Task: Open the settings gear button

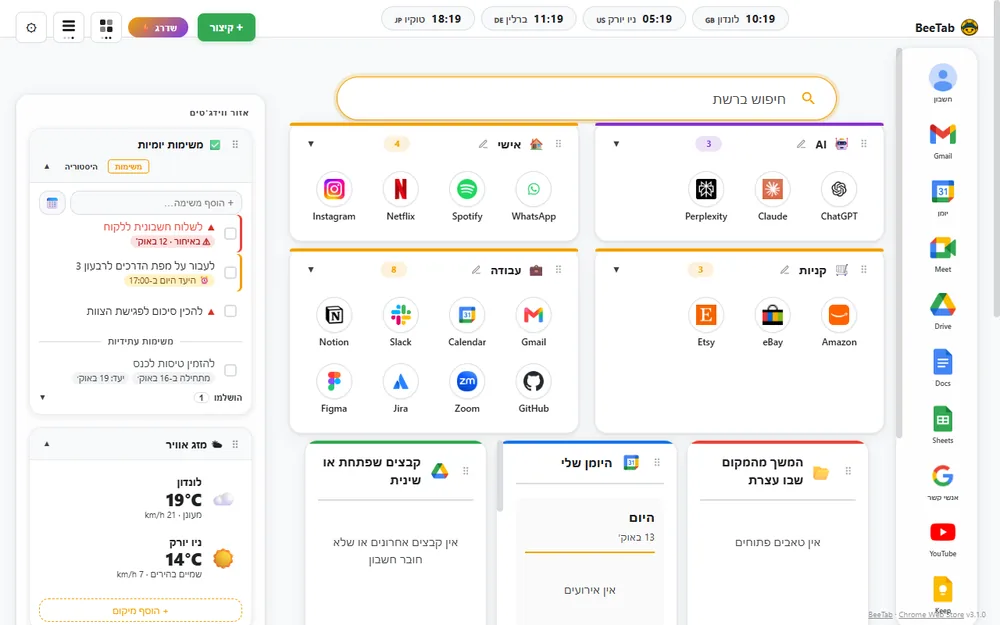Action: coord(31,27)
